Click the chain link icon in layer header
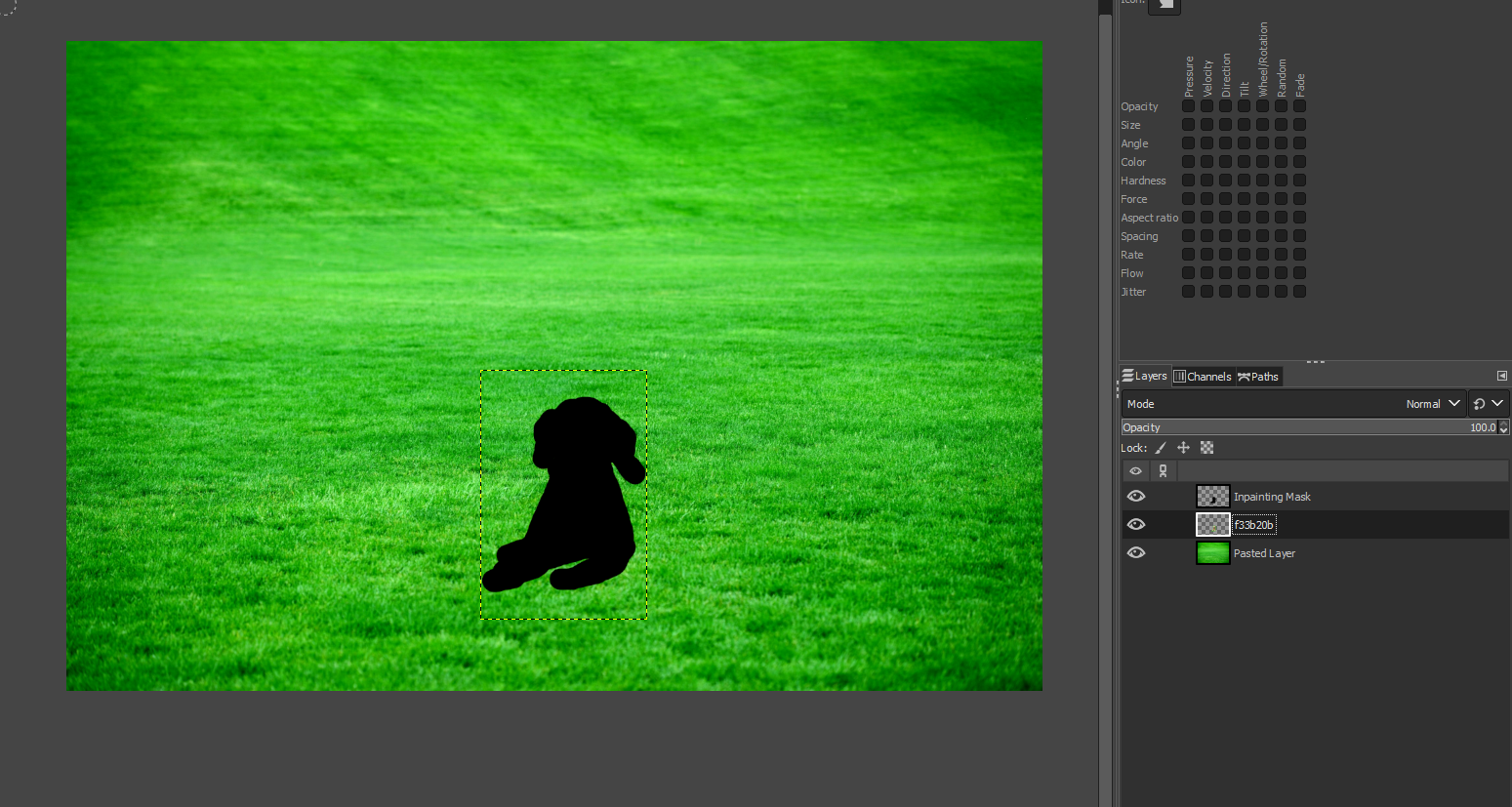Viewport: 1512px width, 807px height. pos(1163,471)
